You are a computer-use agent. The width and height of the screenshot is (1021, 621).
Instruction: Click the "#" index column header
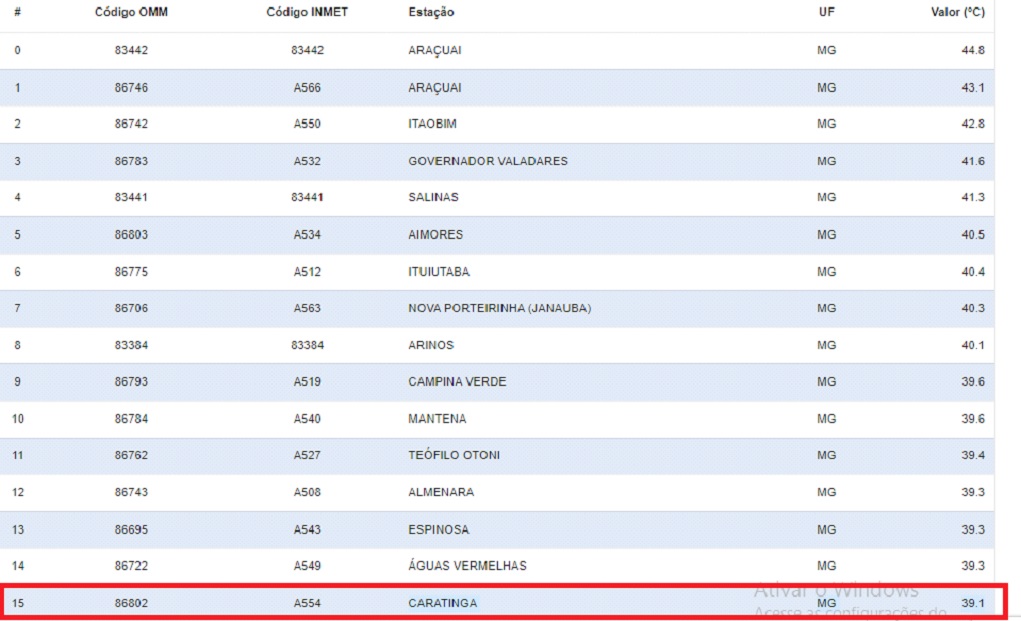(x=18, y=12)
